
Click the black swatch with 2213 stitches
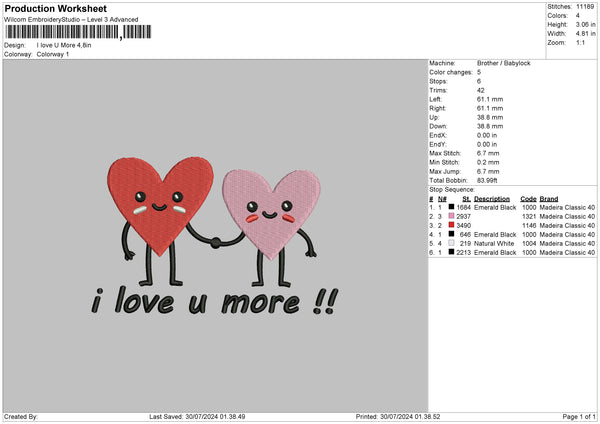452,252
